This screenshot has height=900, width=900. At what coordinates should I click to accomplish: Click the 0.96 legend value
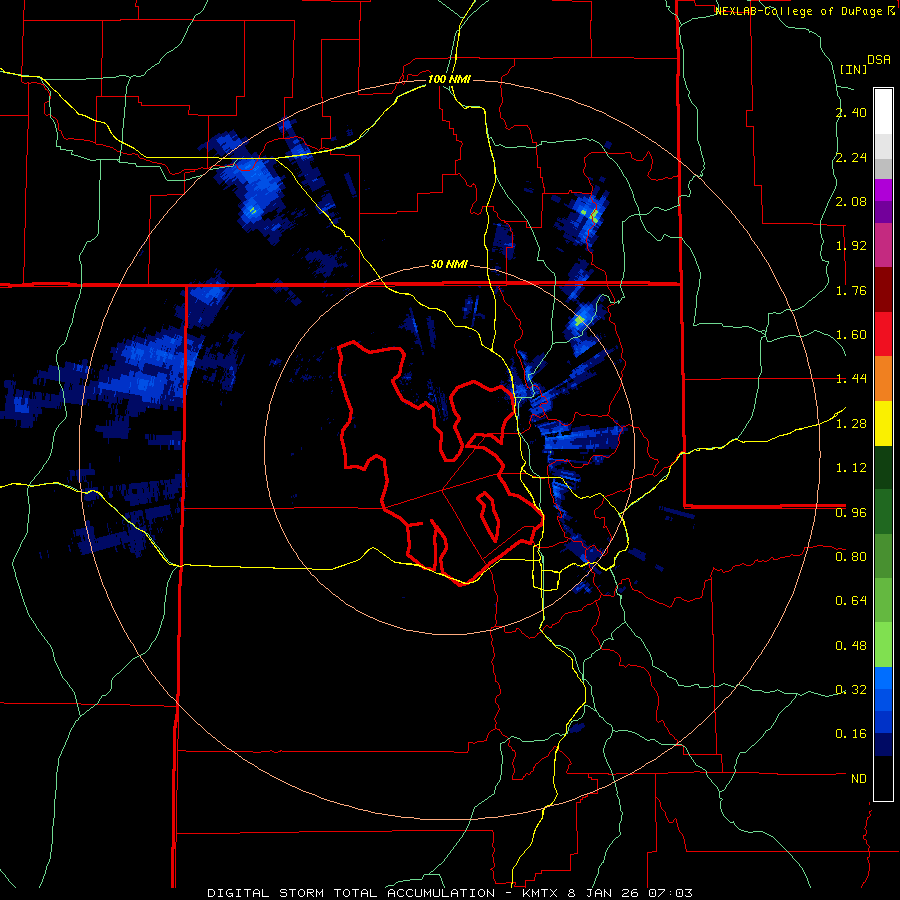click(851, 513)
